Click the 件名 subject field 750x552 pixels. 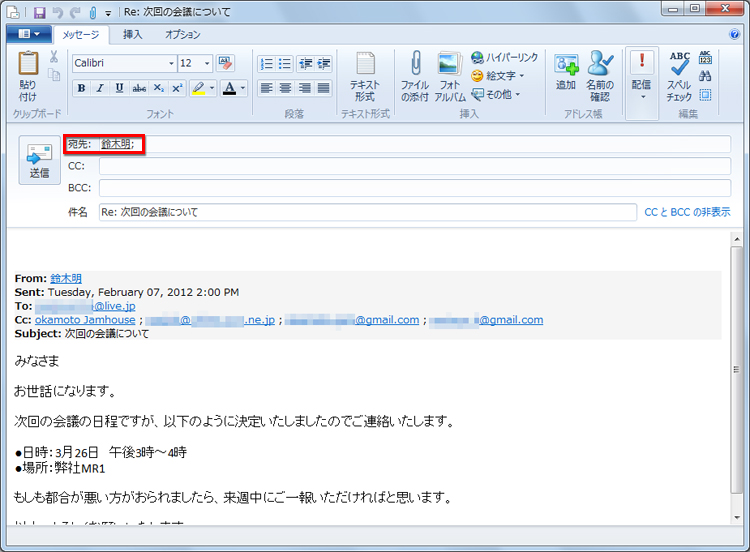pos(368,212)
